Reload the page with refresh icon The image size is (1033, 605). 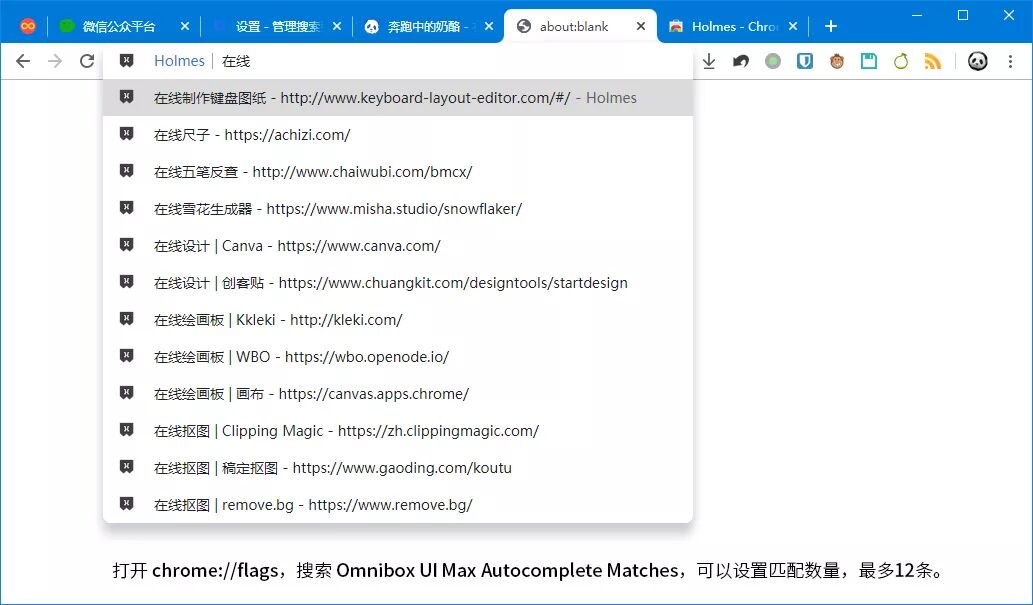[87, 61]
